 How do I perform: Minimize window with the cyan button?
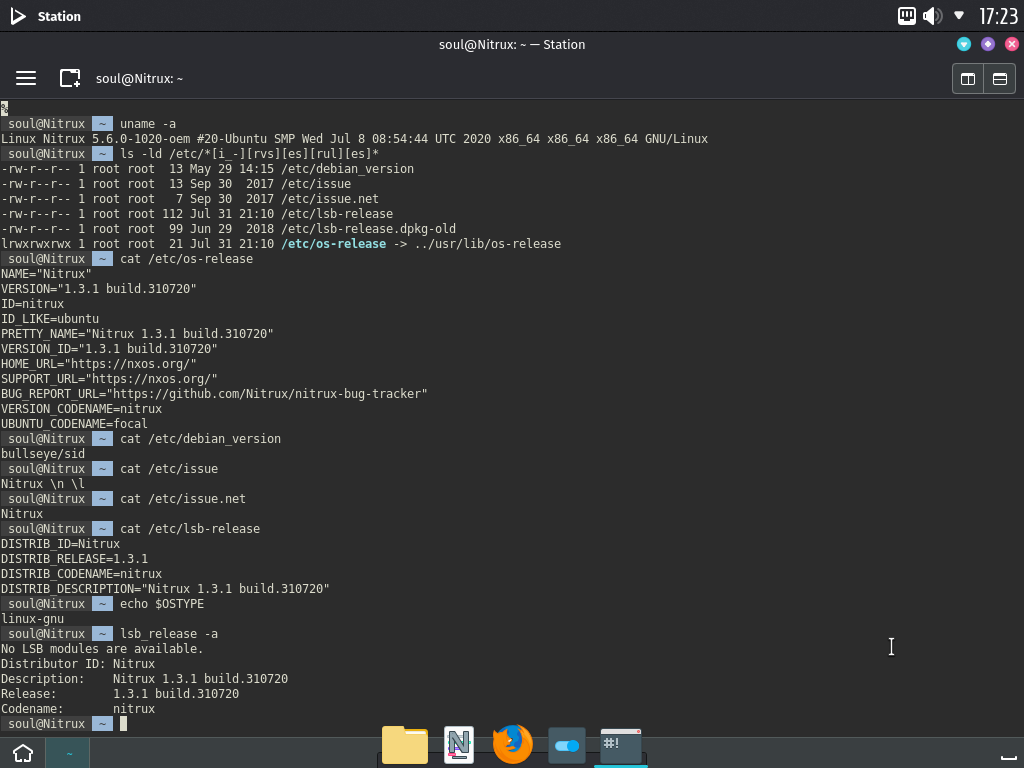pyautogui.click(x=963, y=44)
